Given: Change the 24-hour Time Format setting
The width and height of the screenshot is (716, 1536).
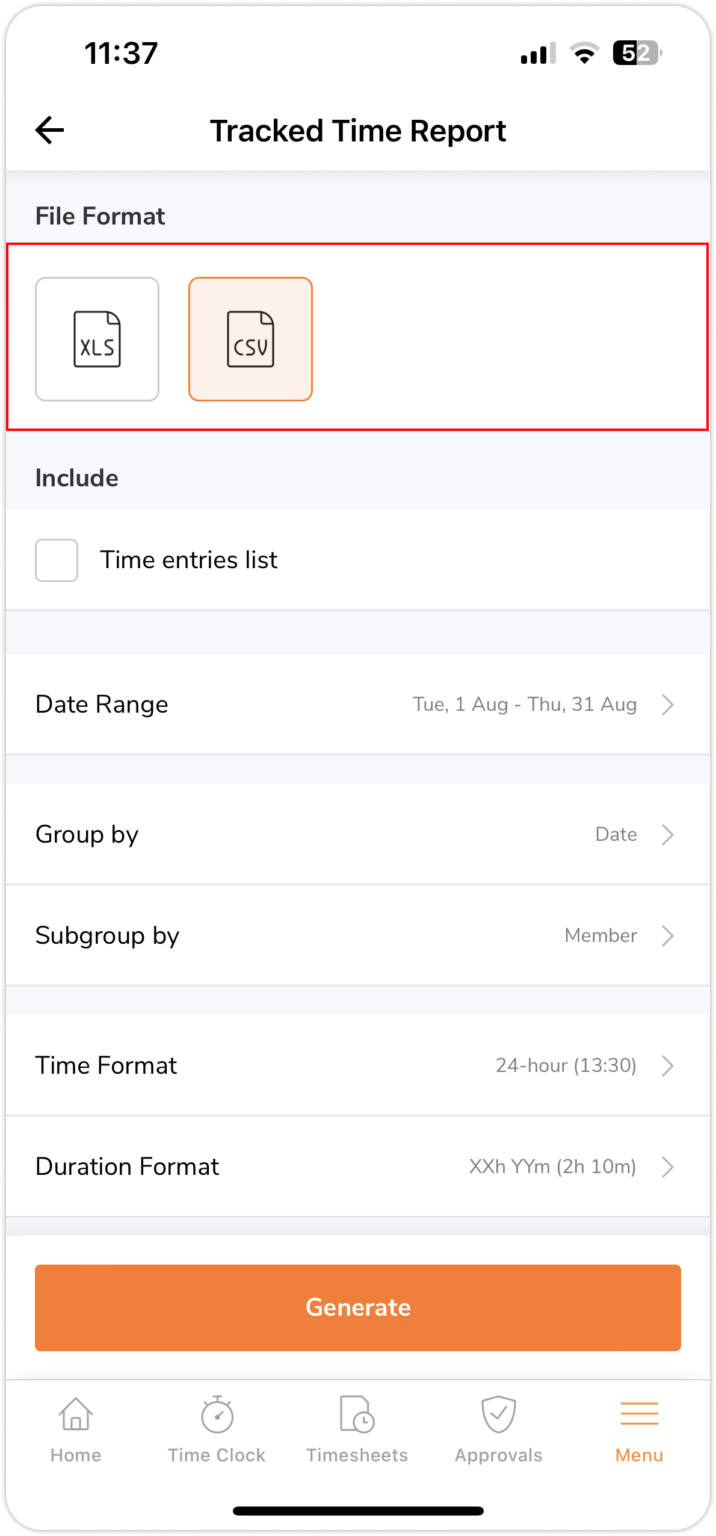Looking at the screenshot, I should [357, 1065].
